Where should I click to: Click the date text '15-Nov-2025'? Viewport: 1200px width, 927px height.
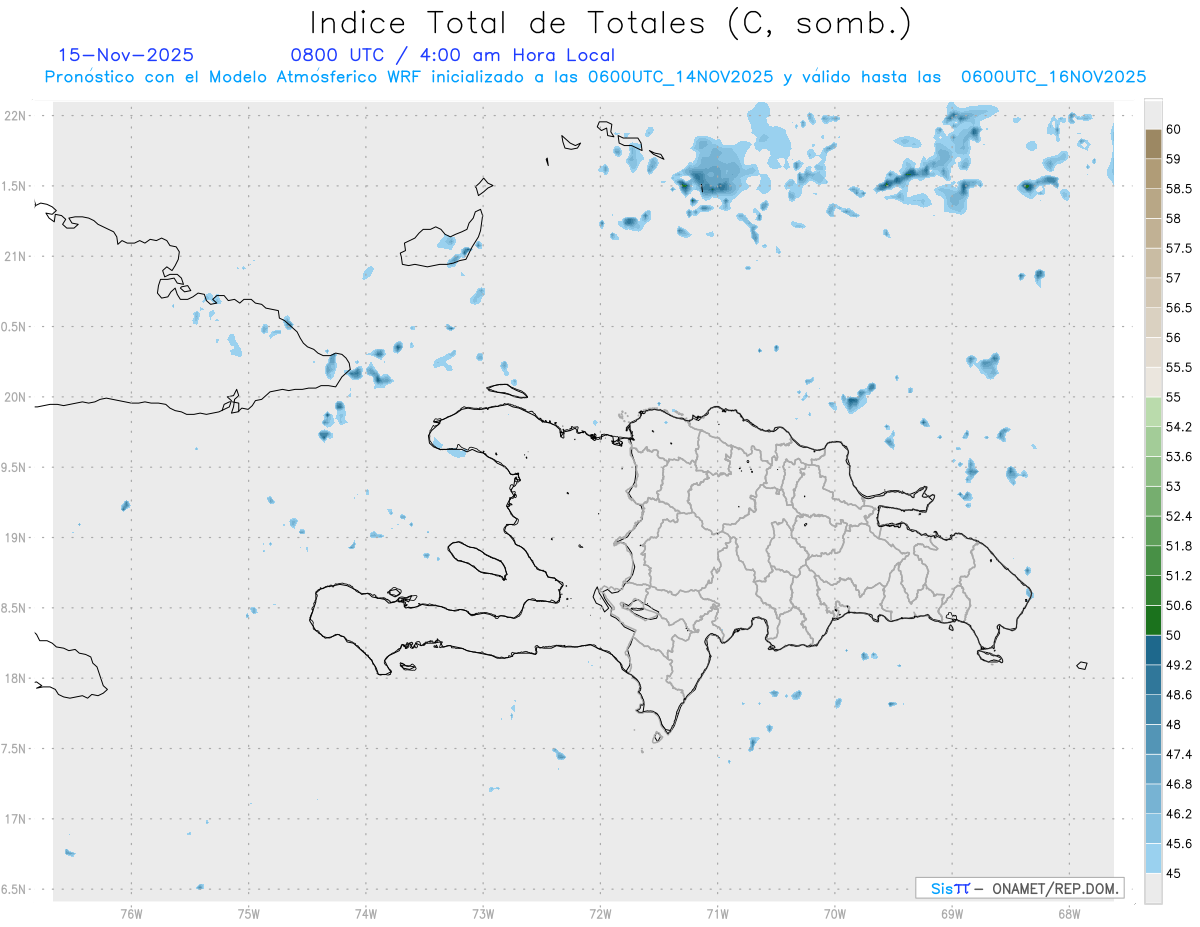[126, 55]
